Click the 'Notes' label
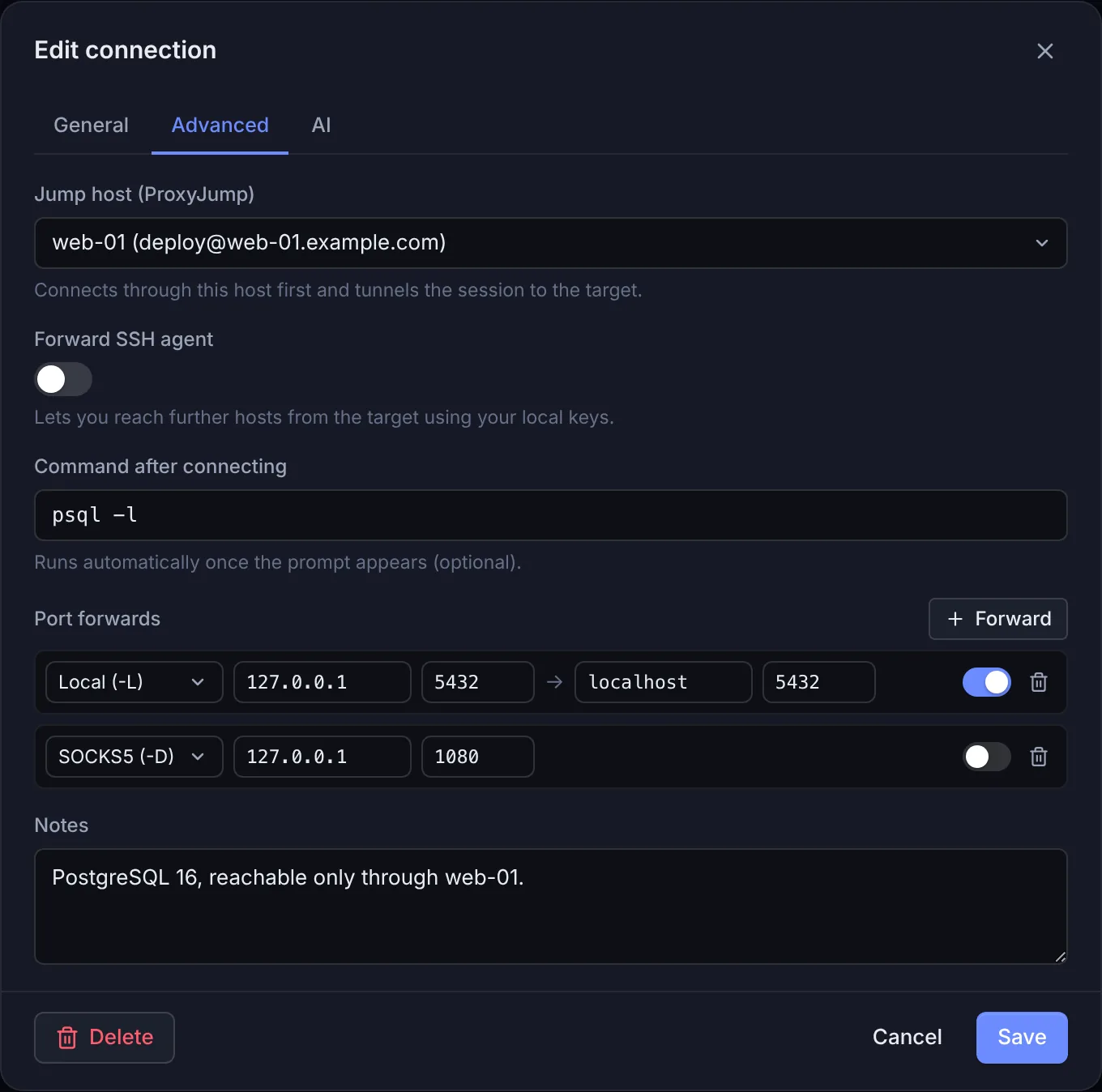Viewport: 1102px width, 1092px height. [62, 825]
